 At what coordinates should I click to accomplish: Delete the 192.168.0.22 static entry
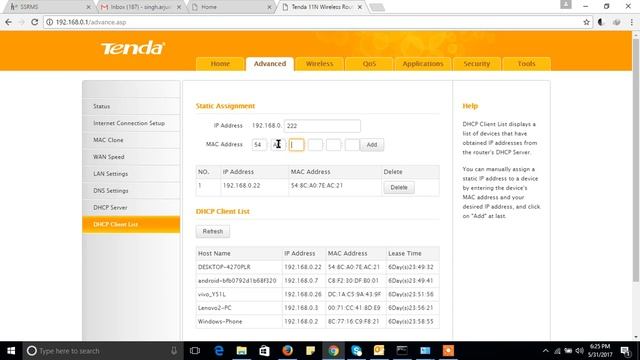[x=399, y=188]
